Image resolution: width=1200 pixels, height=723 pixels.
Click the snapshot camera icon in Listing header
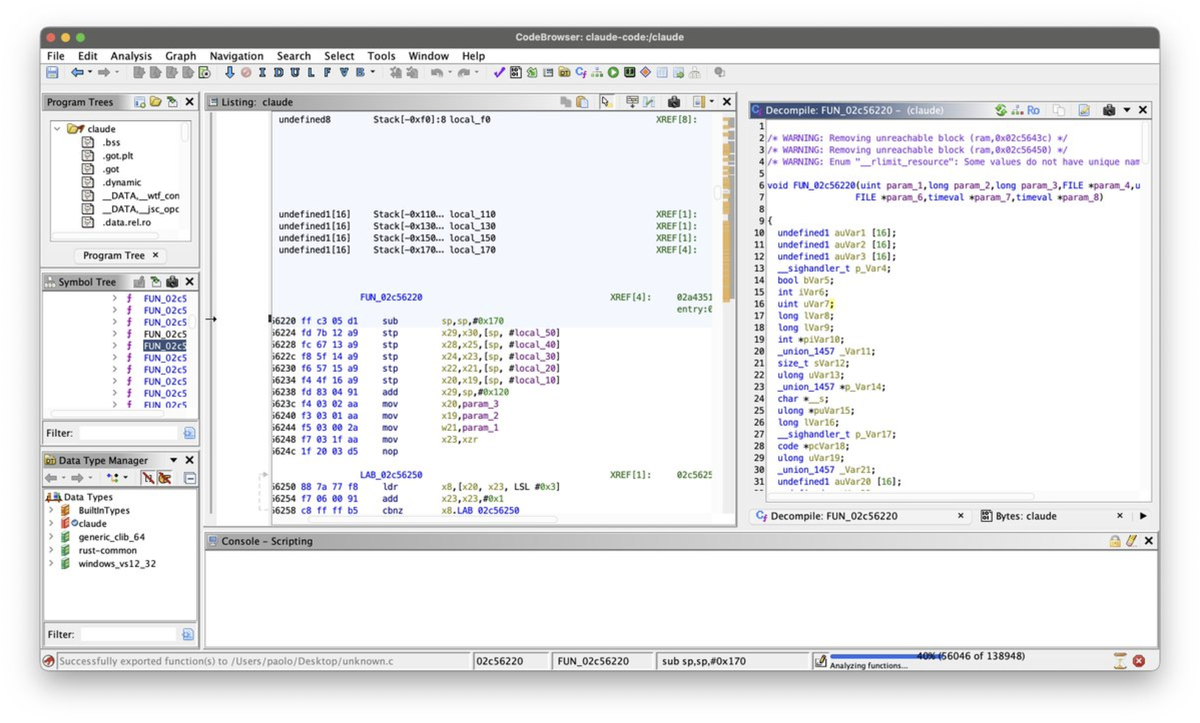click(x=674, y=102)
